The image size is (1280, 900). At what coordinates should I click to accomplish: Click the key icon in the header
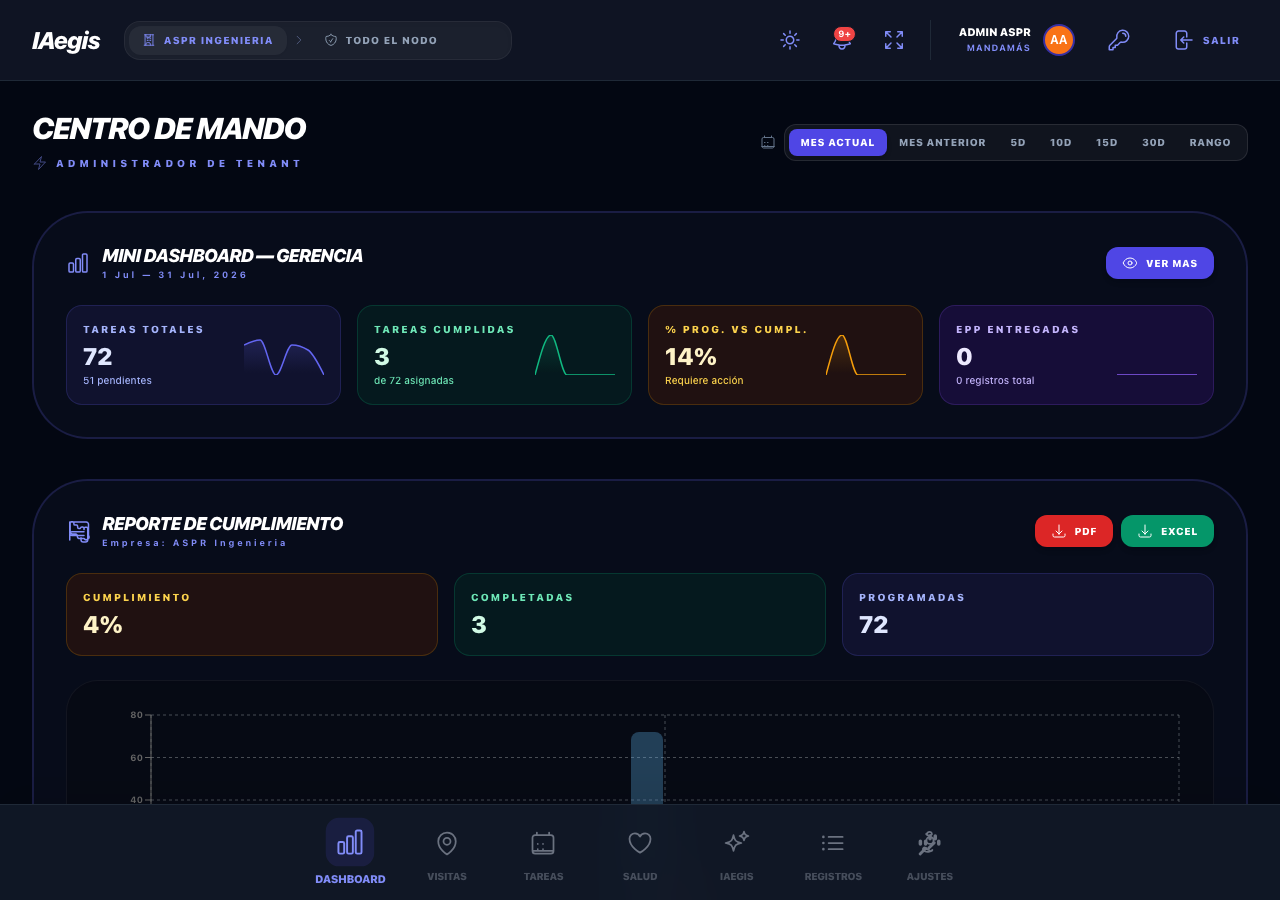coord(1119,40)
